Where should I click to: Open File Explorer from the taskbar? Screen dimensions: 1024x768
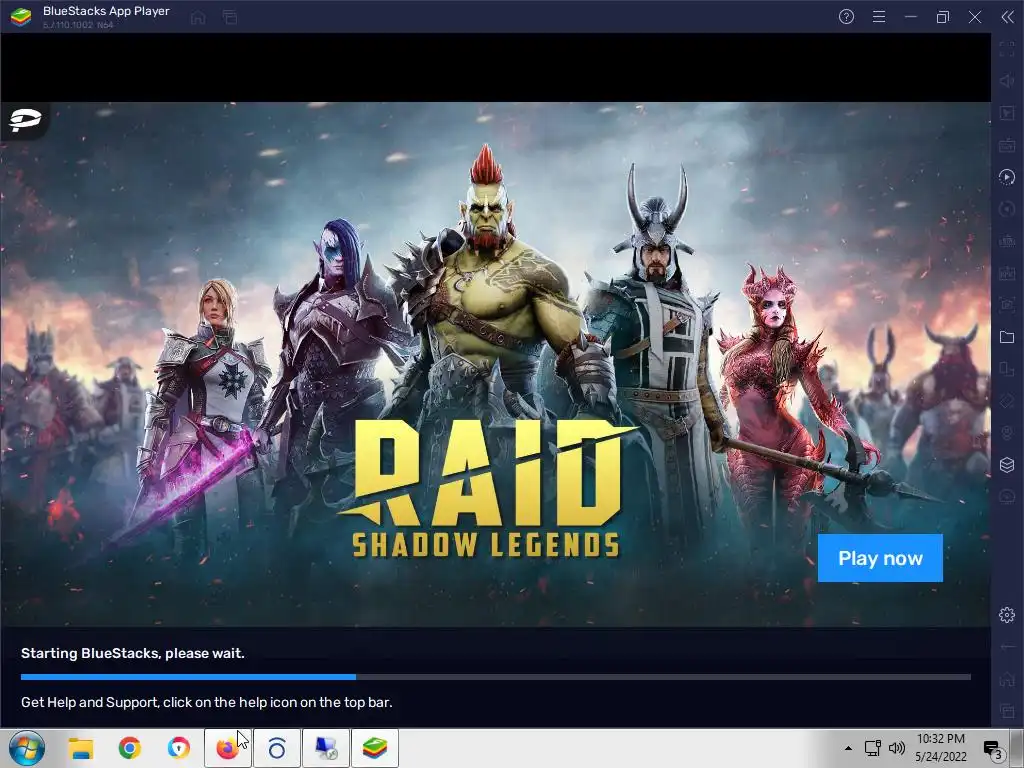81,748
